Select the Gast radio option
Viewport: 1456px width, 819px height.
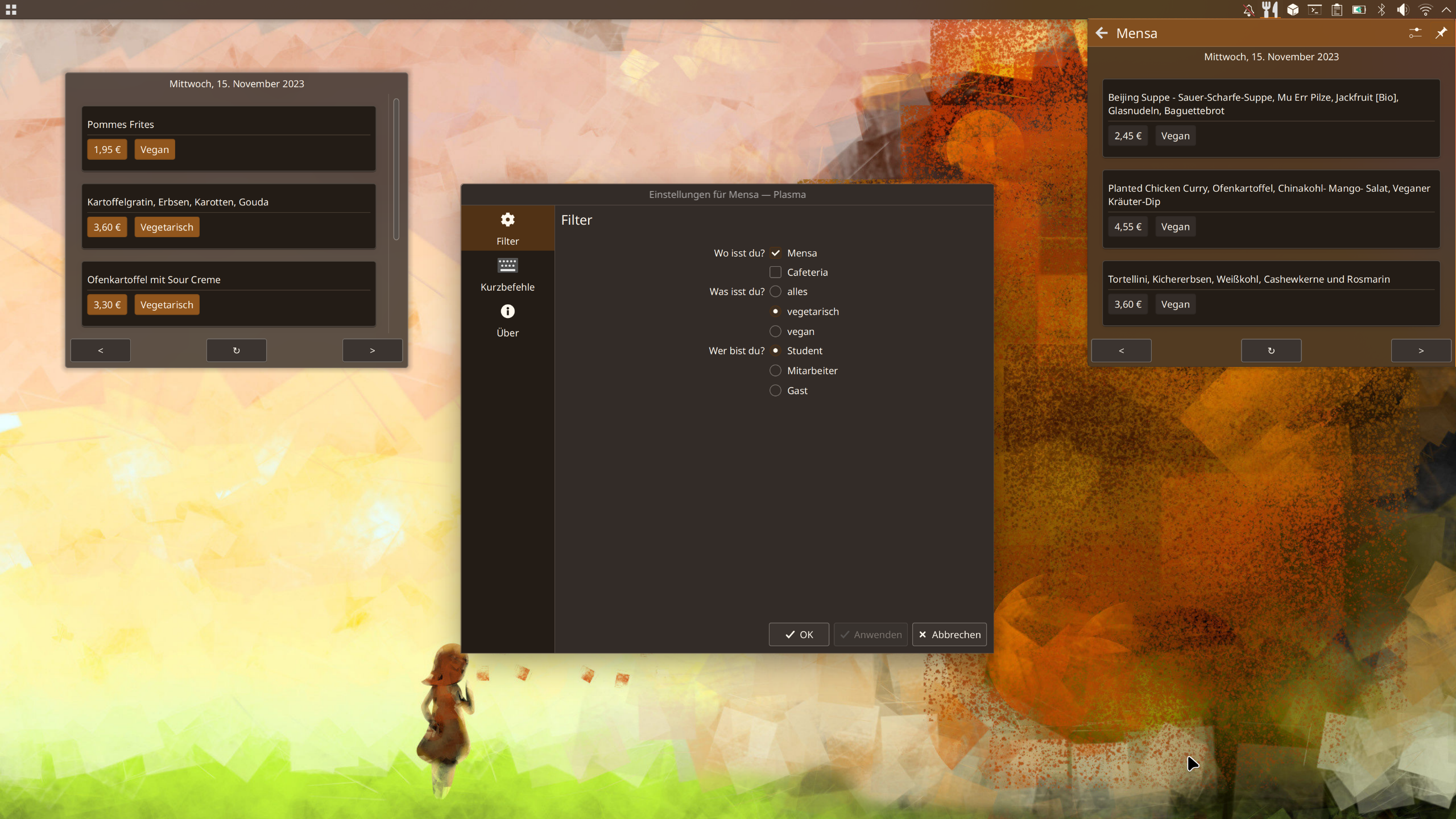click(x=775, y=391)
